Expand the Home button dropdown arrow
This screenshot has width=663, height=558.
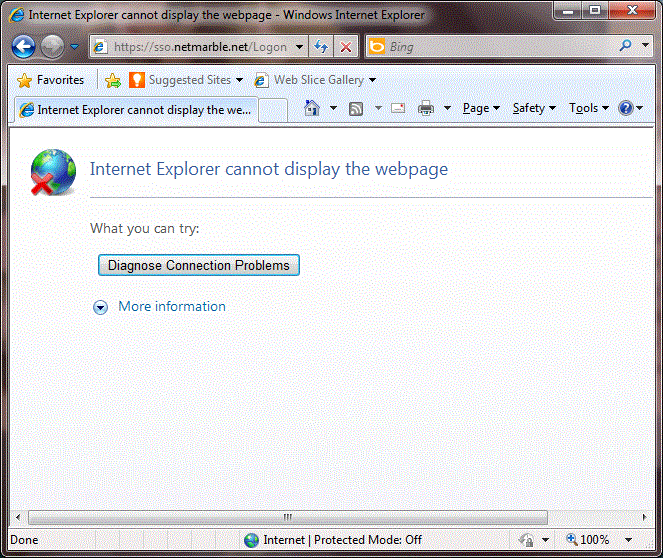334,108
